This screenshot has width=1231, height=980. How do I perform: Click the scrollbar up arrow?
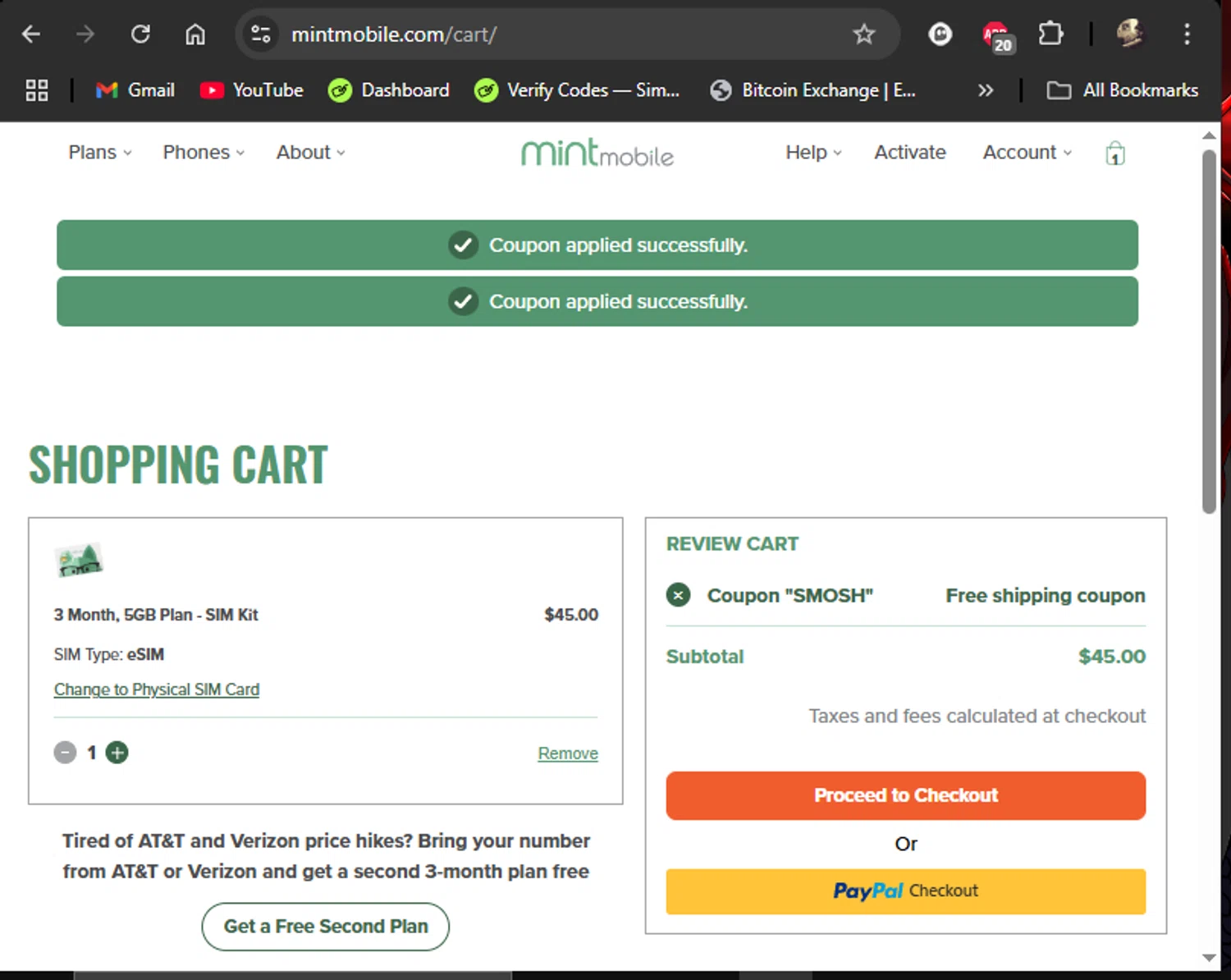1209,135
